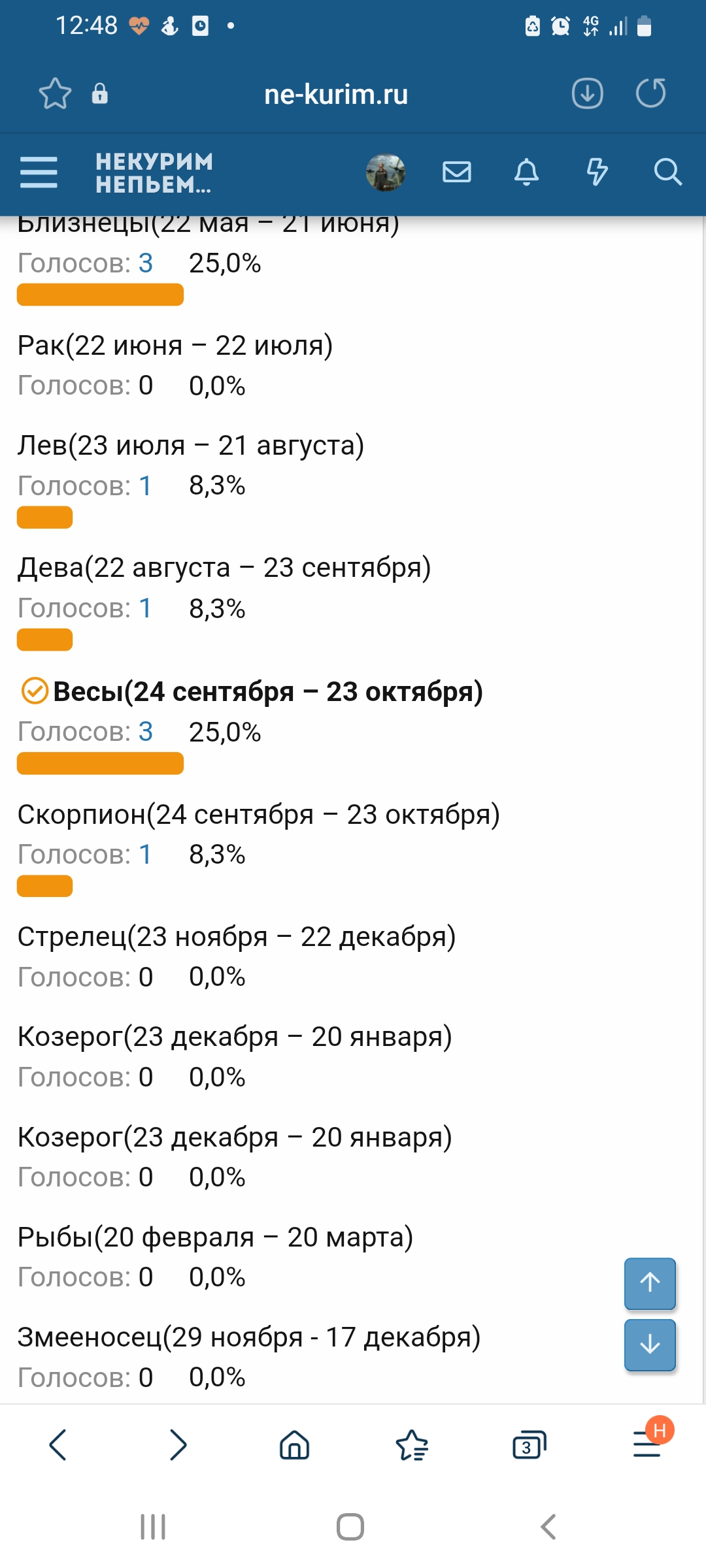Open the hamburger navigation menu
The width and height of the screenshot is (706, 1568).
pos(39,172)
